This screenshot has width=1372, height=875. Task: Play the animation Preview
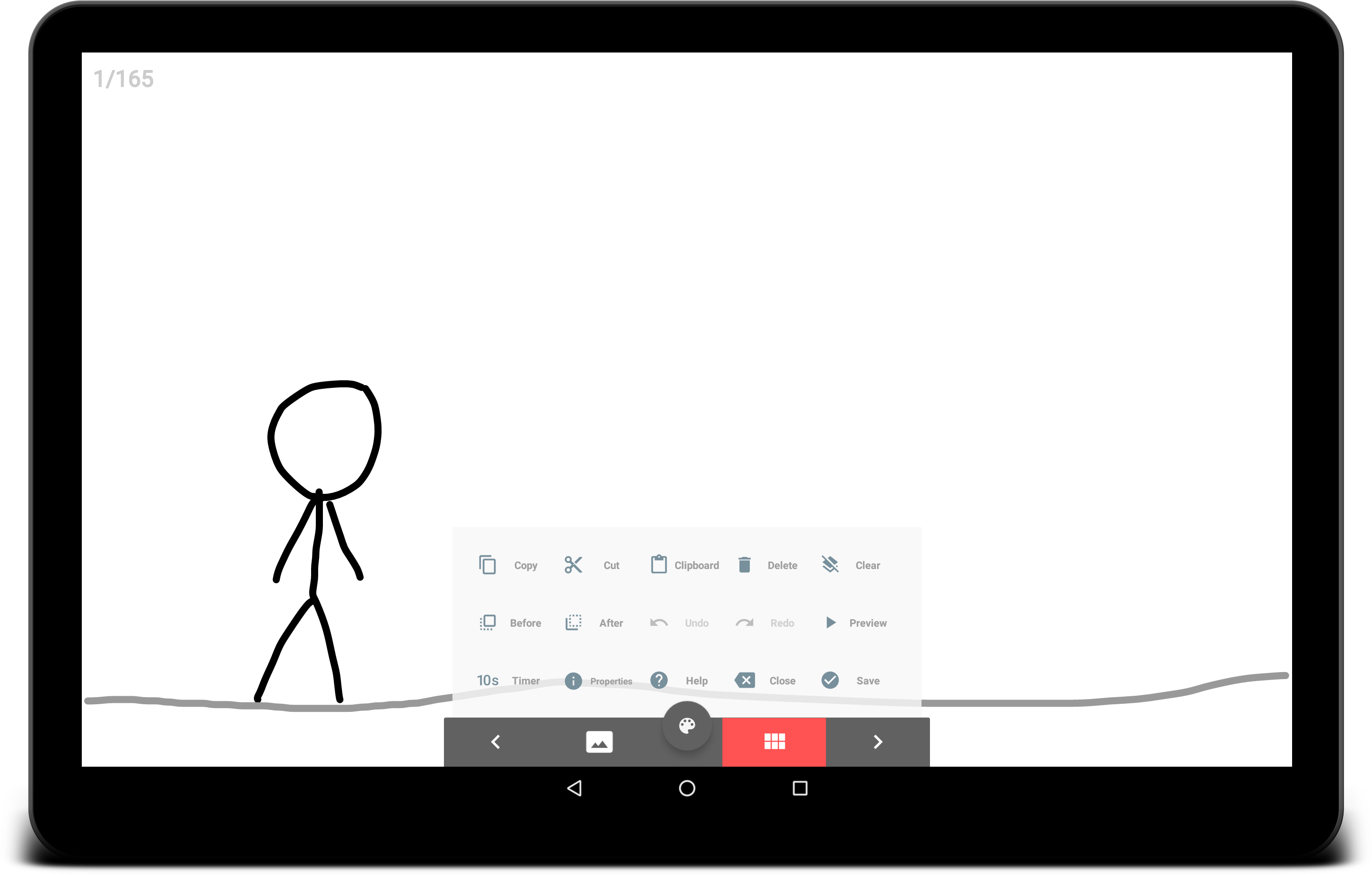[831, 622]
